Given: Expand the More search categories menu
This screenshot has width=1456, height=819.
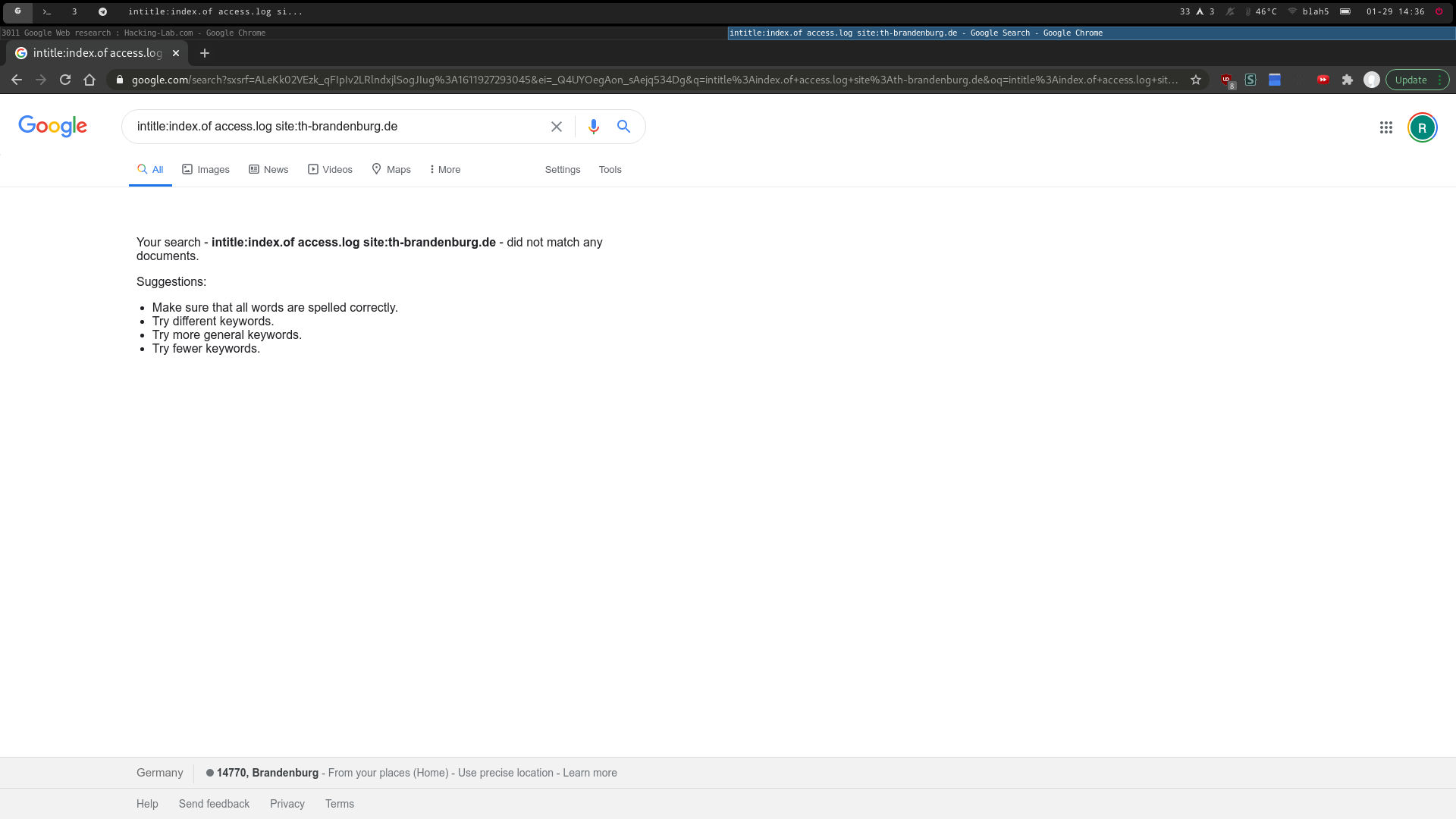Looking at the screenshot, I should point(445,169).
